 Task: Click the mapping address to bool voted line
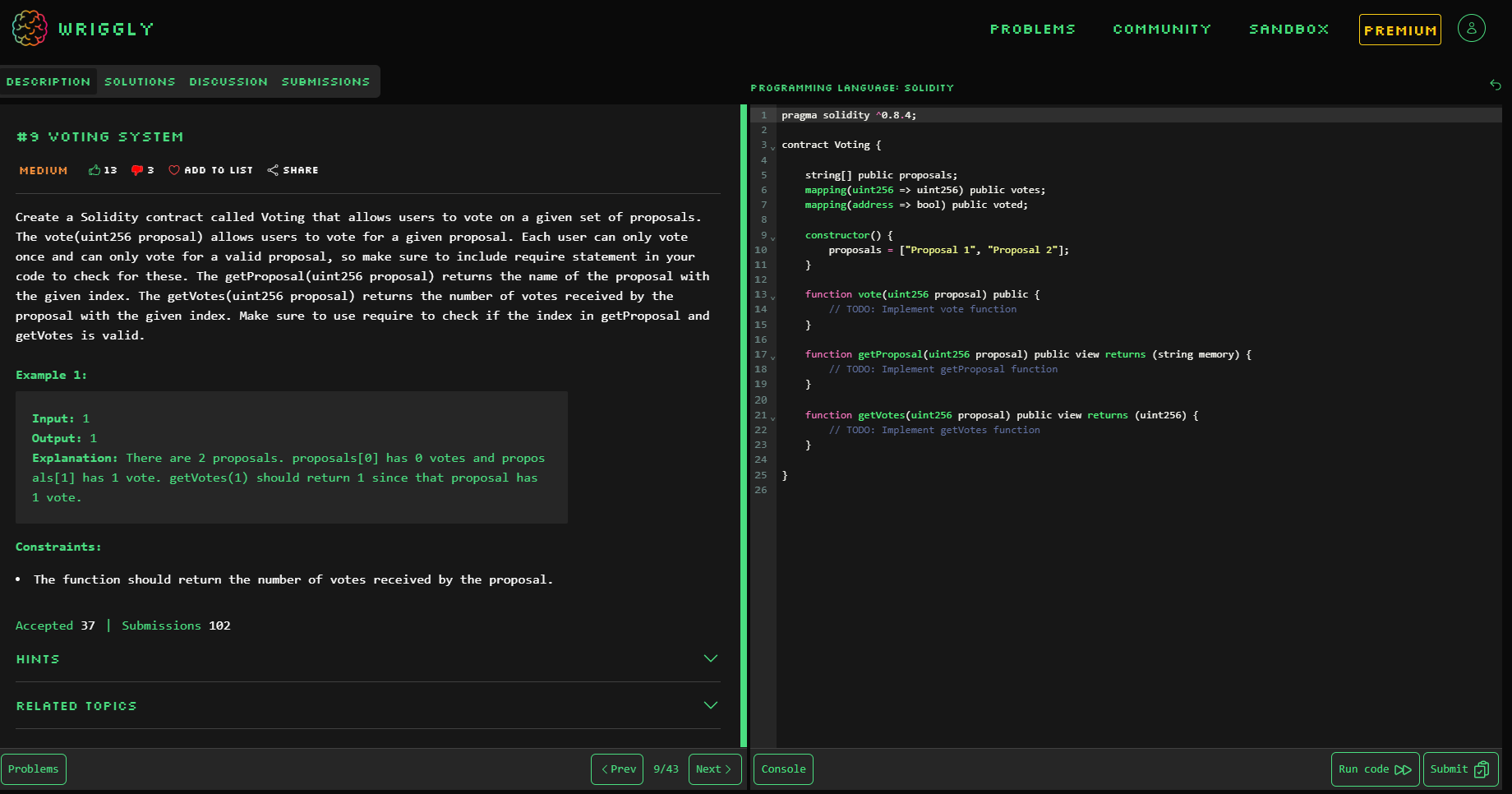(916, 205)
